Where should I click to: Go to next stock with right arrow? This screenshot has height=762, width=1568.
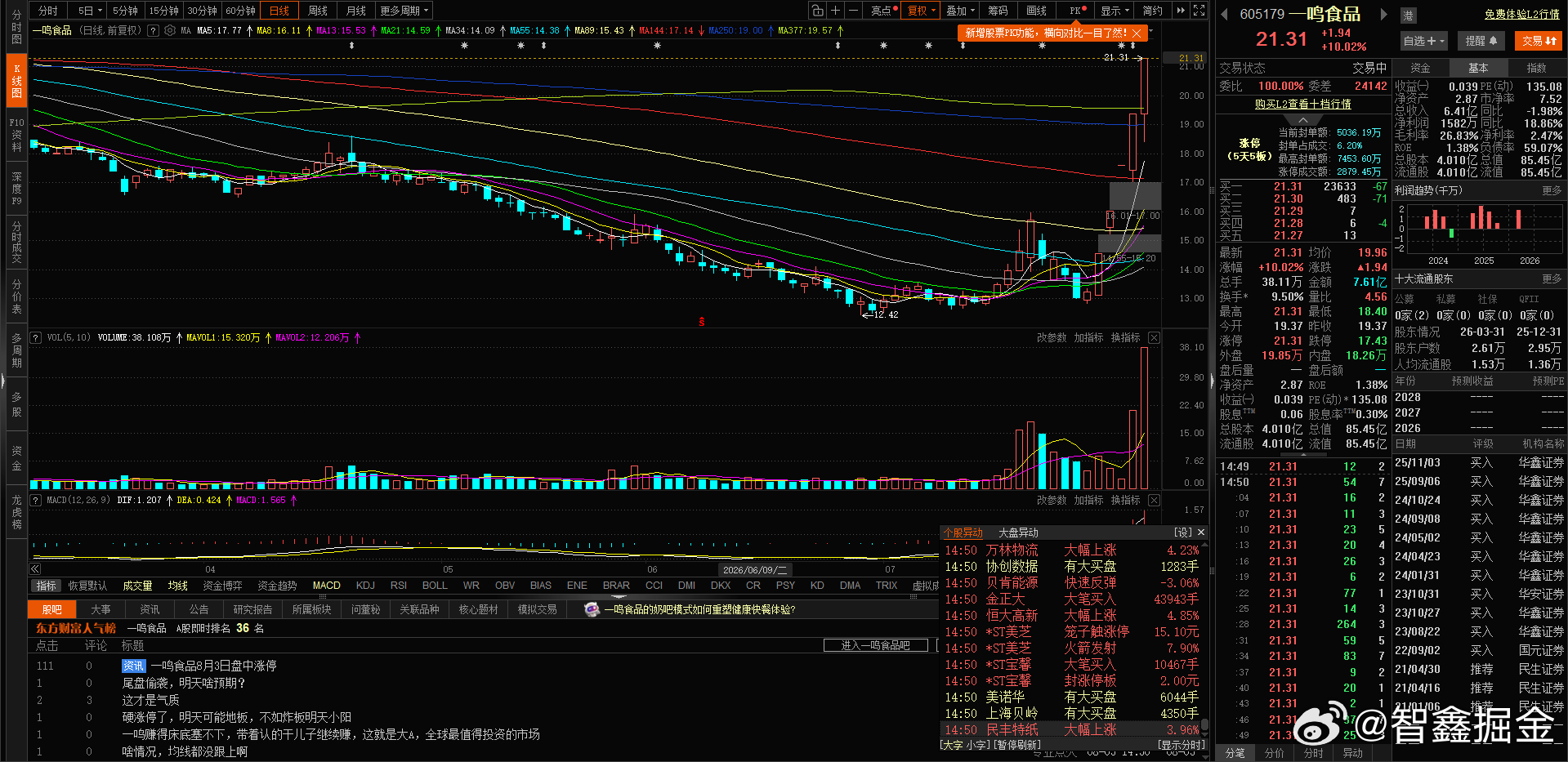(x=1383, y=14)
